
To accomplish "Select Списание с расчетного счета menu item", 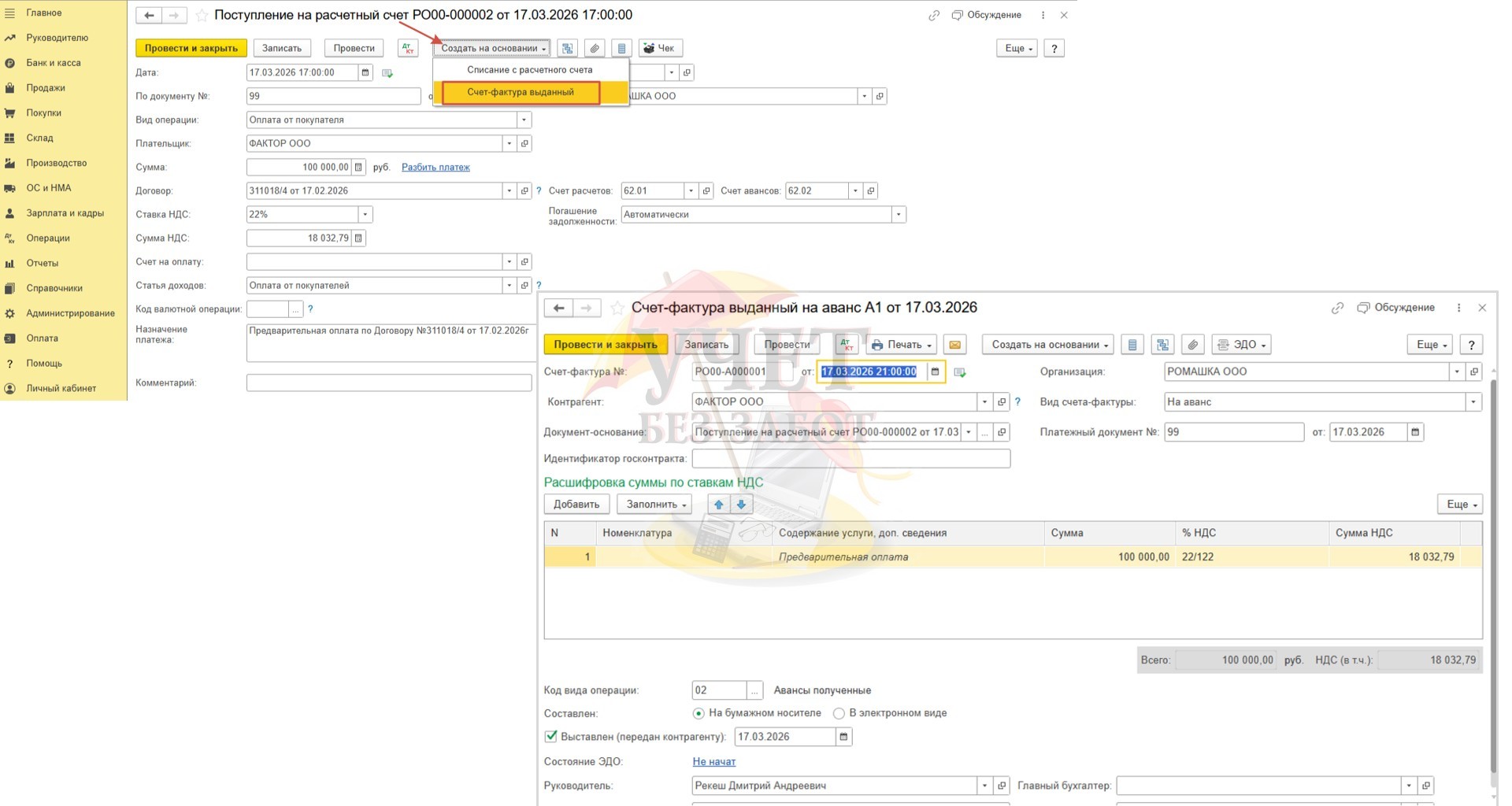I will (x=529, y=70).
